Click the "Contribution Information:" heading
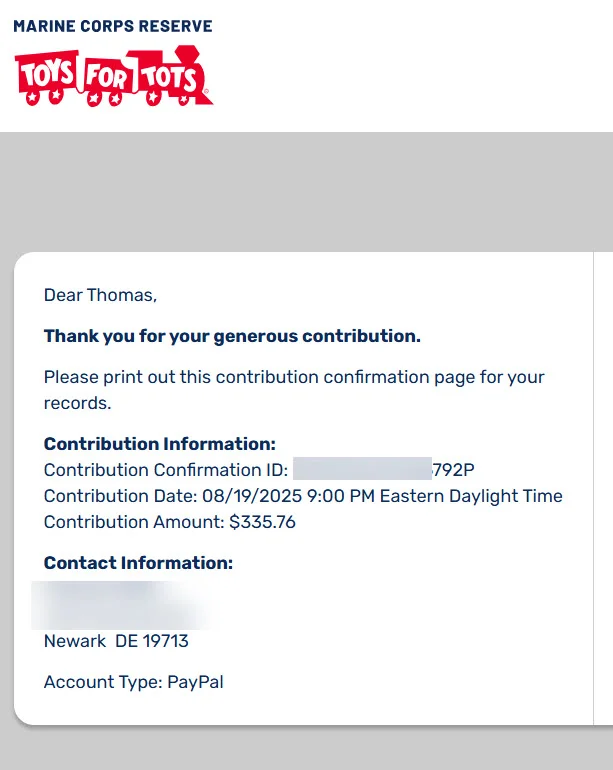This screenshot has height=770, width=613. (x=159, y=444)
